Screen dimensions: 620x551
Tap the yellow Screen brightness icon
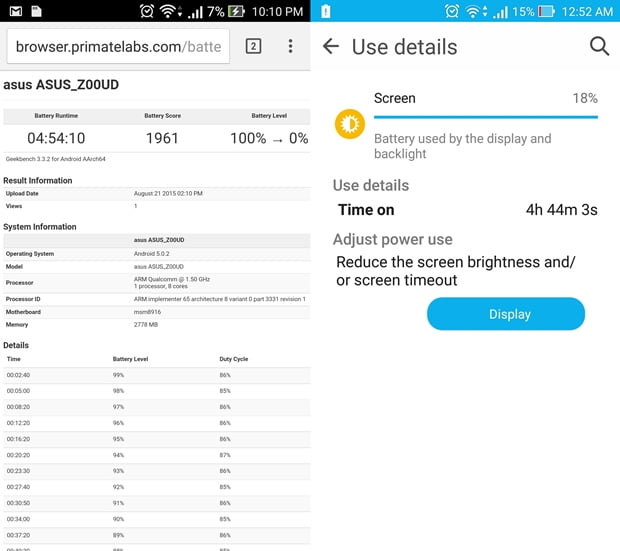point(350,124)
